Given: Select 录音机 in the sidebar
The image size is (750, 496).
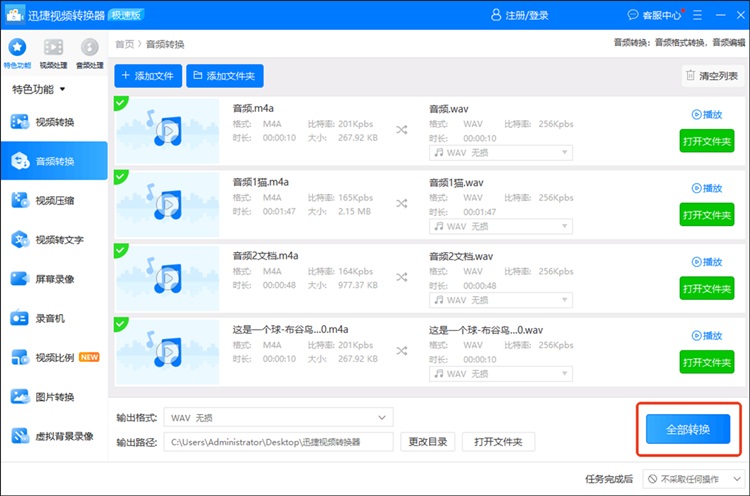Looking at the screenshot, I should click(54, 318).
